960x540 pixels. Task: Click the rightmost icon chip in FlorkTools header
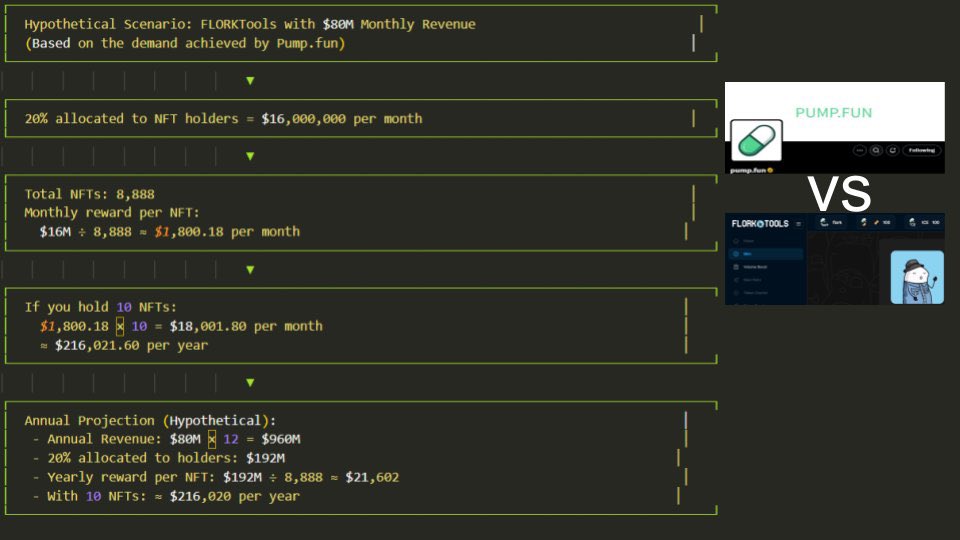point(924,222)
